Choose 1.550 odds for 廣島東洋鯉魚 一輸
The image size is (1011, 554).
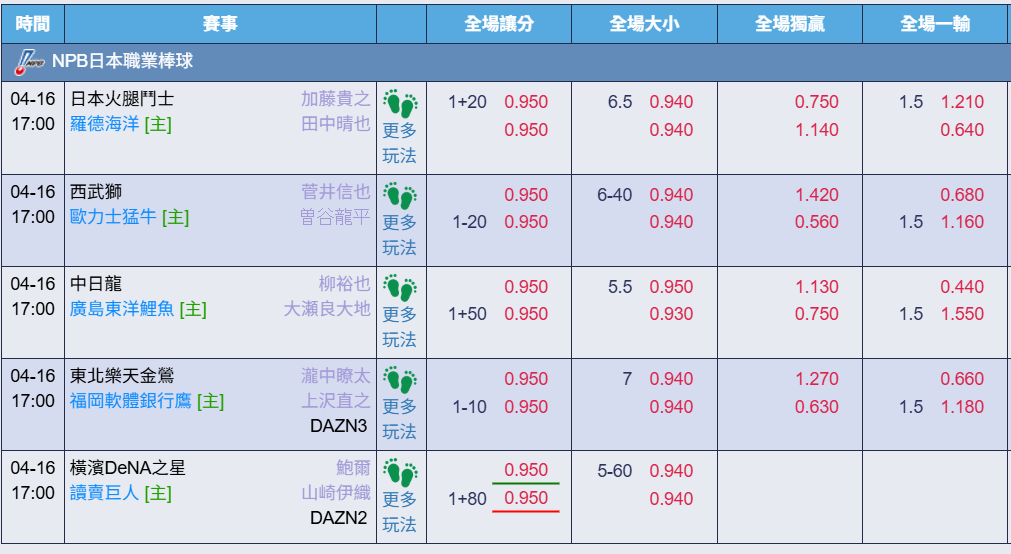point(962,314)
